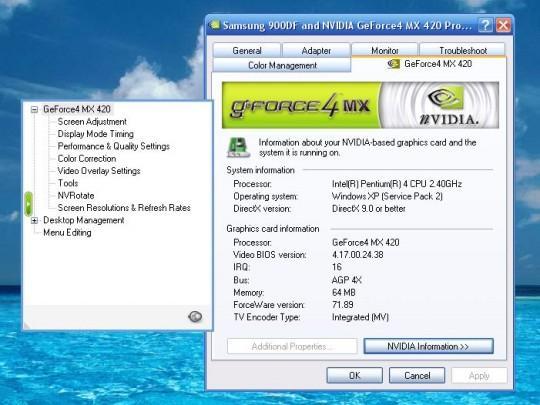Select Desktop Management tree item
This screenshot has width=540, height=405.
[84, 220]
